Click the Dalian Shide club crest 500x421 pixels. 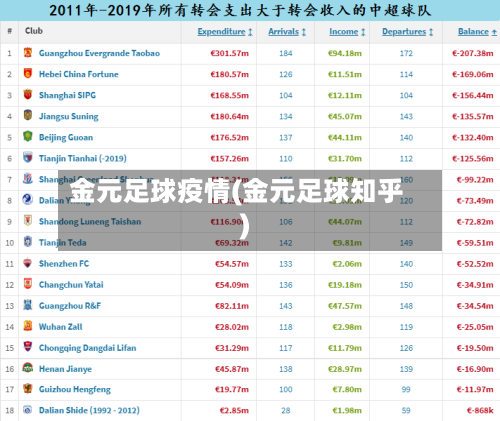[x=28, y=410]
